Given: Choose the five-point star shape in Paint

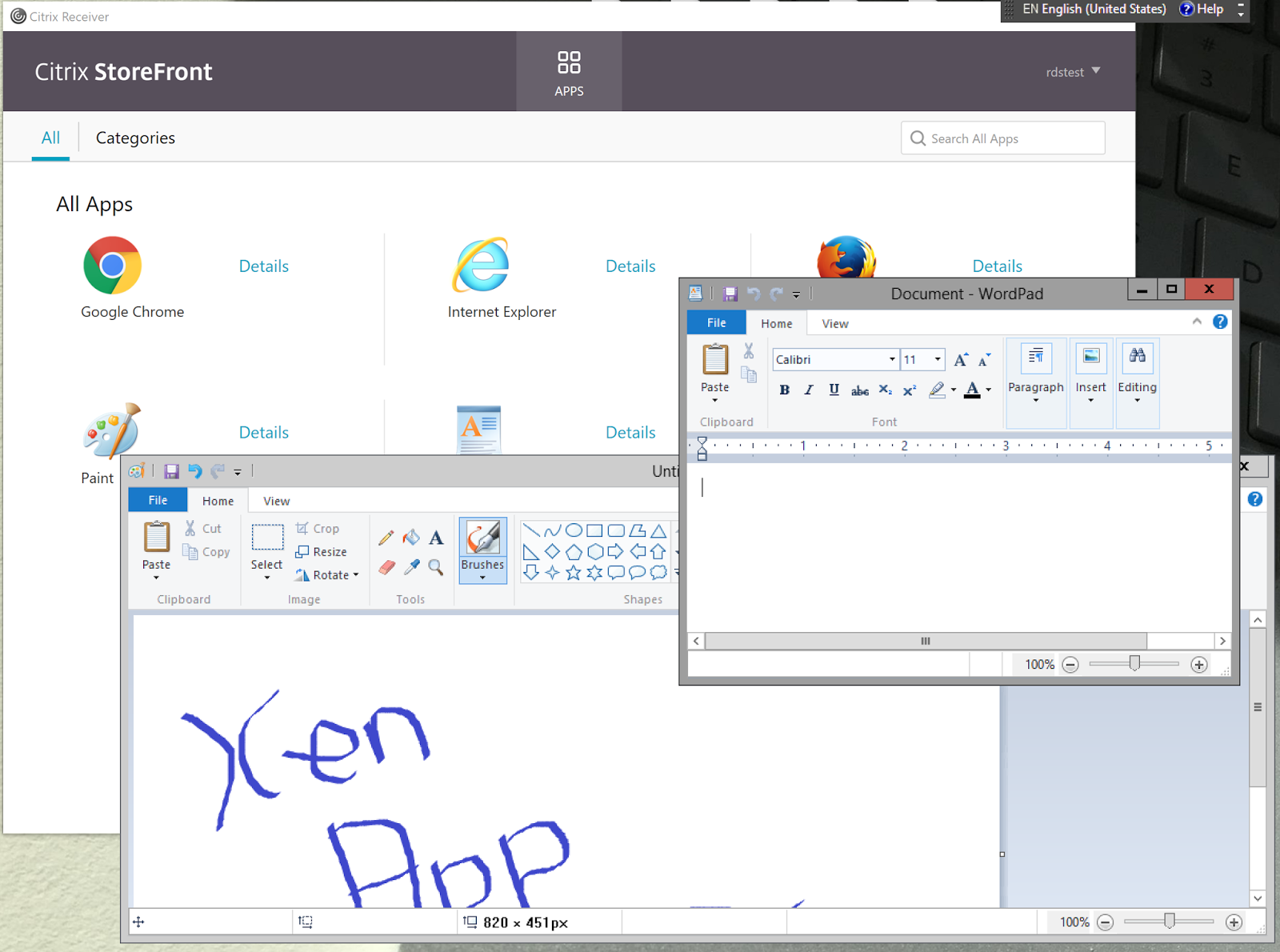Looking at the screenshot, I should 574,573.
